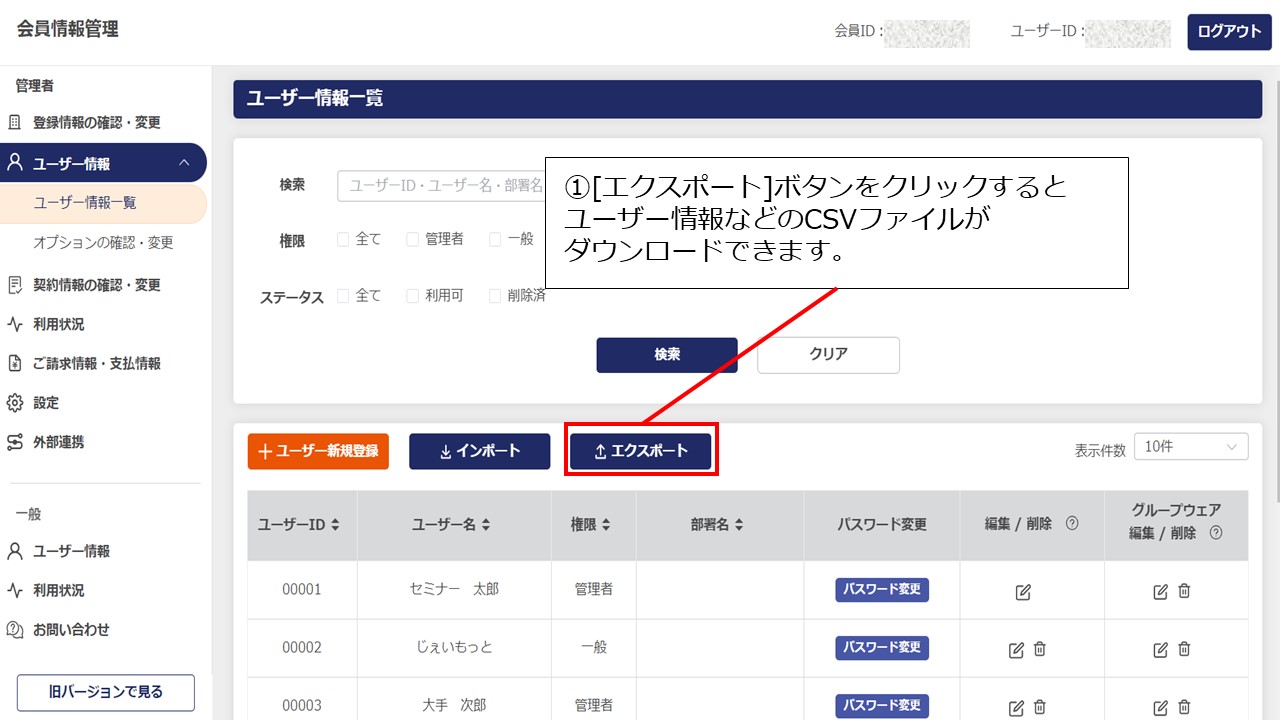Click trash icon in 00002 edit/delete column
1280x720 pixels.
(1040, 649)
